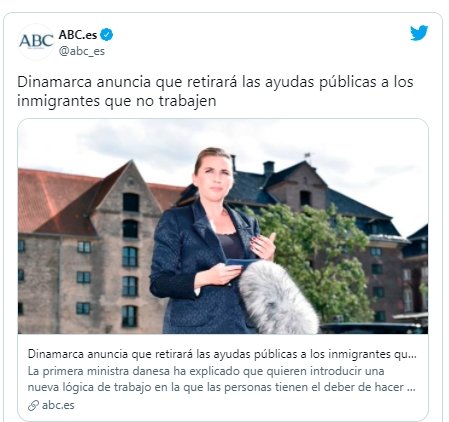
Task: Click the furry gray microphone in the photo
Action: pyautogui.click(x=278, y=298)
